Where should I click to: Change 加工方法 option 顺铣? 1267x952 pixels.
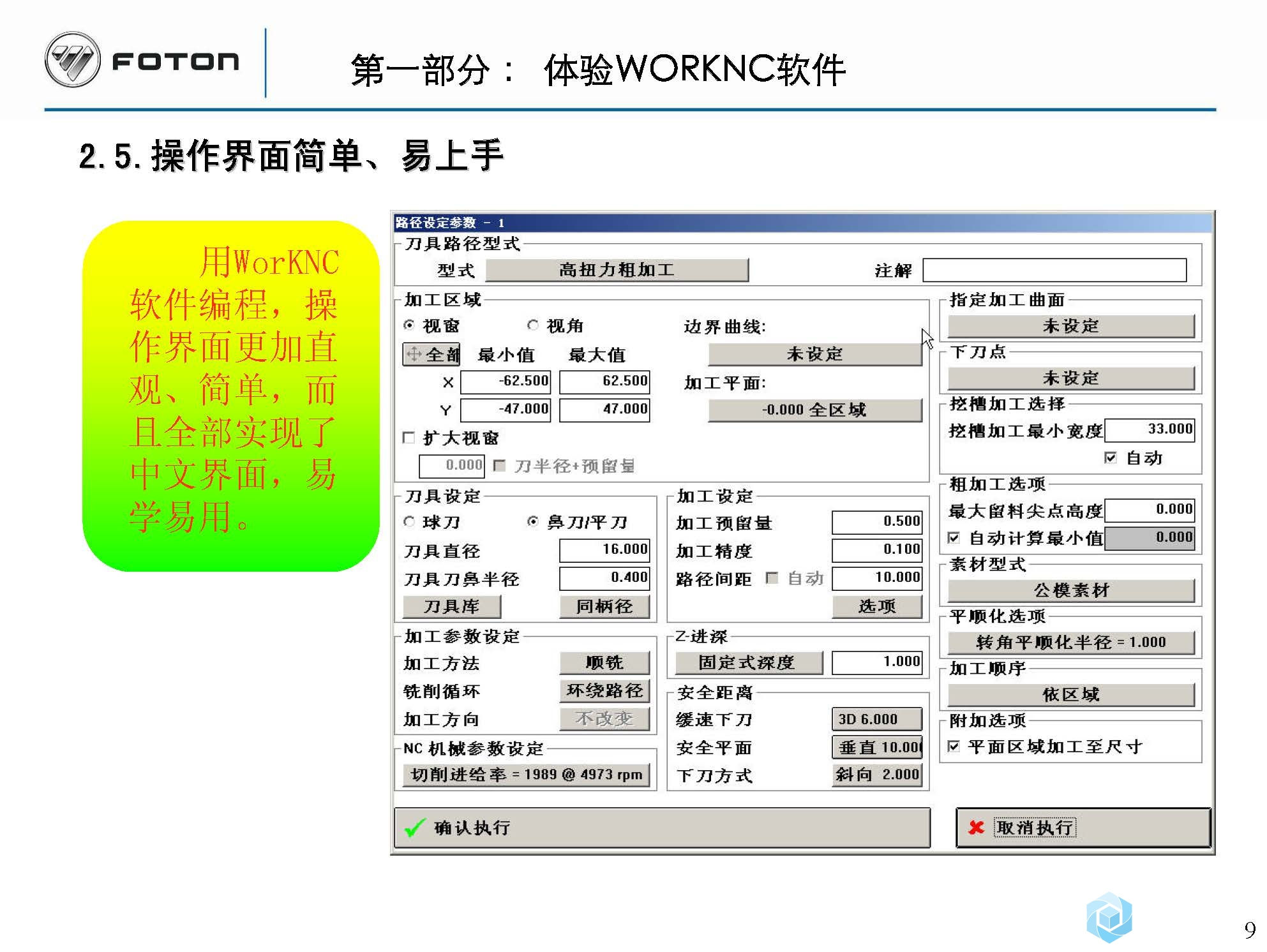point(604,662)
